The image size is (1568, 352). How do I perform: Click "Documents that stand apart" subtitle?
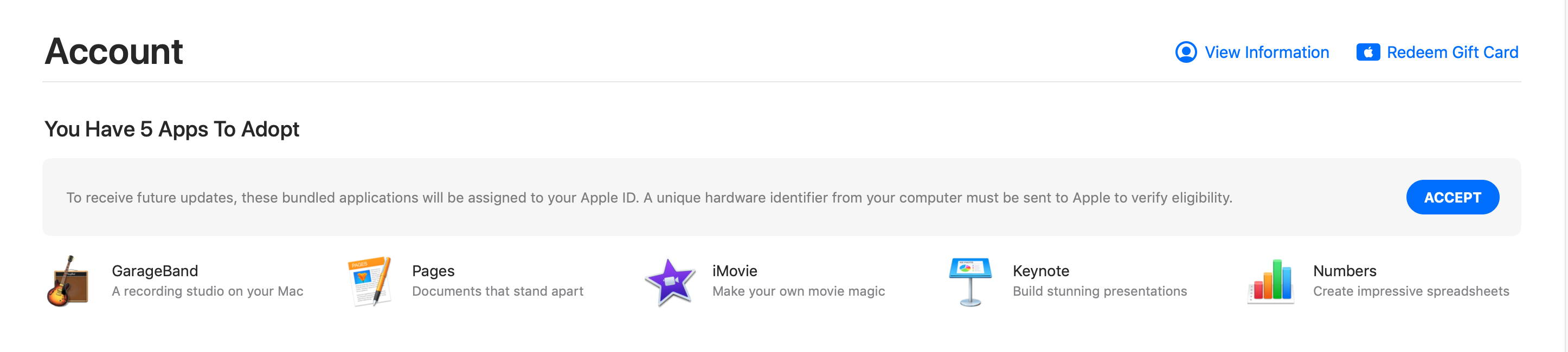[497, 291]
